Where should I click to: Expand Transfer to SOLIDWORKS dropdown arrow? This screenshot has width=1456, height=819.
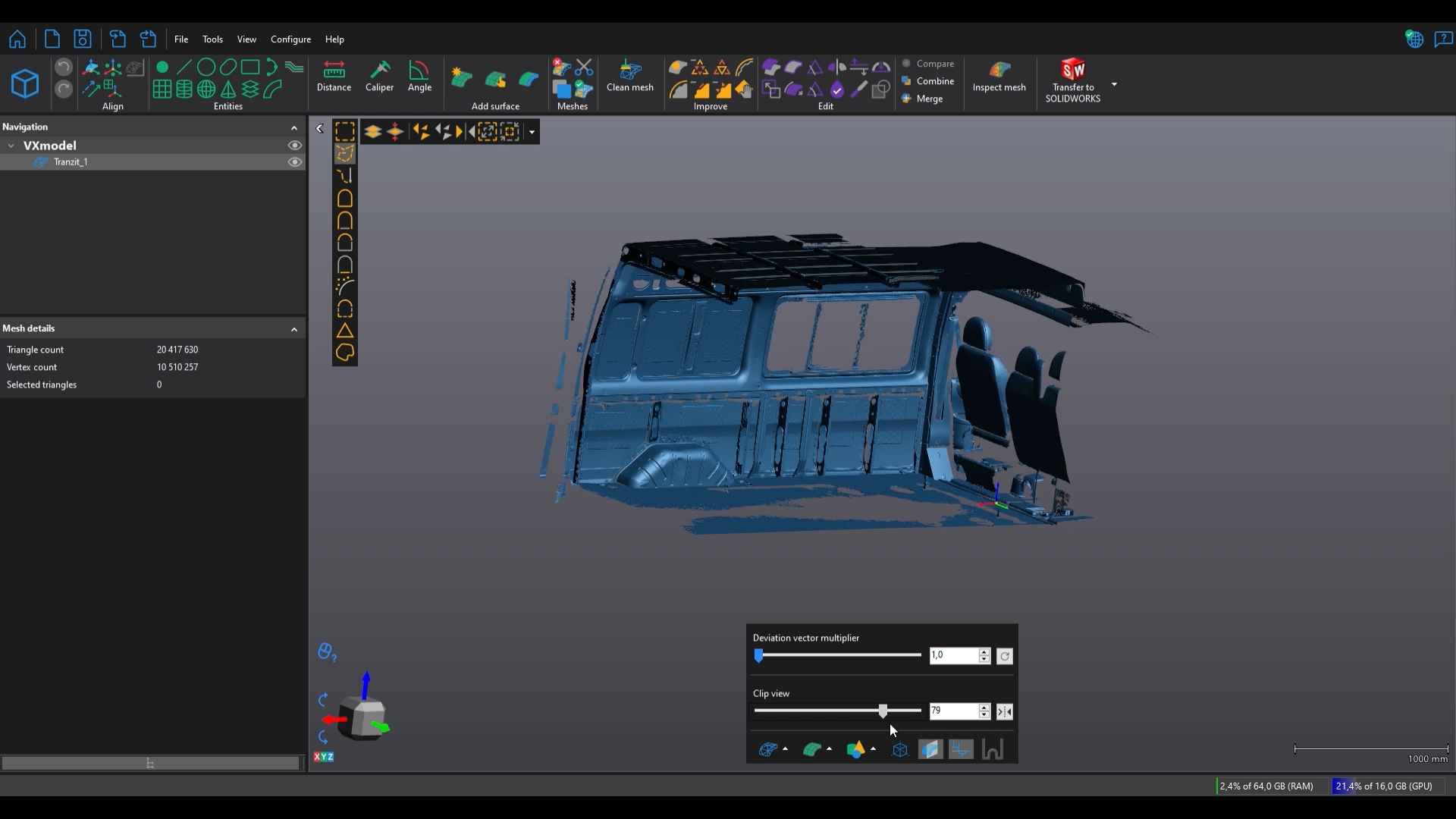pos(1114,84)
